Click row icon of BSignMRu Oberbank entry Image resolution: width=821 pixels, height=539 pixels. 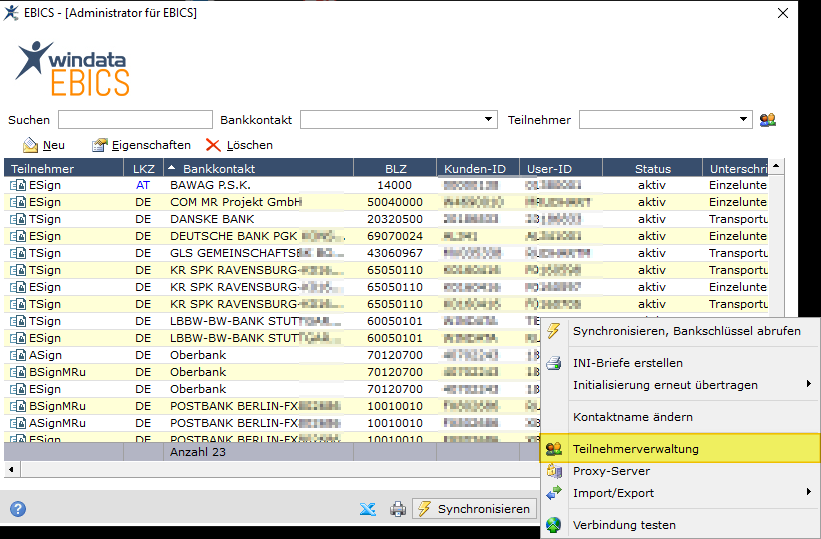[18, 372]
